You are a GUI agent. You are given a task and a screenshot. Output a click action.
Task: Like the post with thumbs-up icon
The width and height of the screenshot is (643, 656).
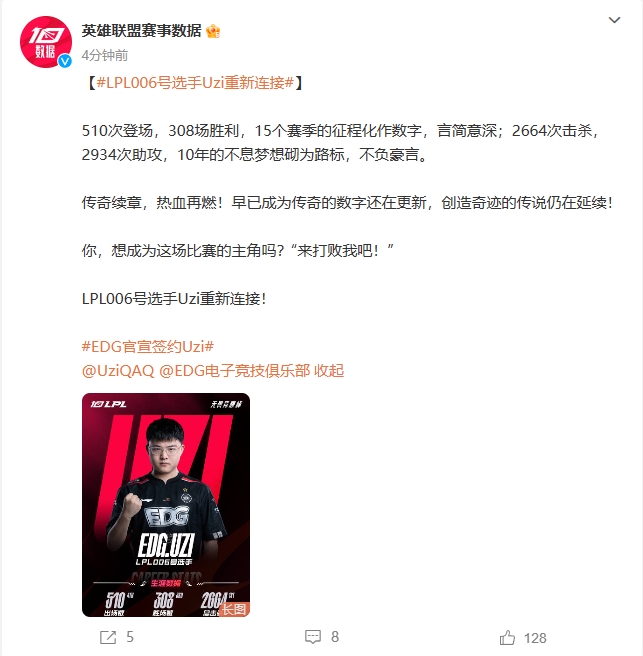pyautogui.click(x=507, y=638)
